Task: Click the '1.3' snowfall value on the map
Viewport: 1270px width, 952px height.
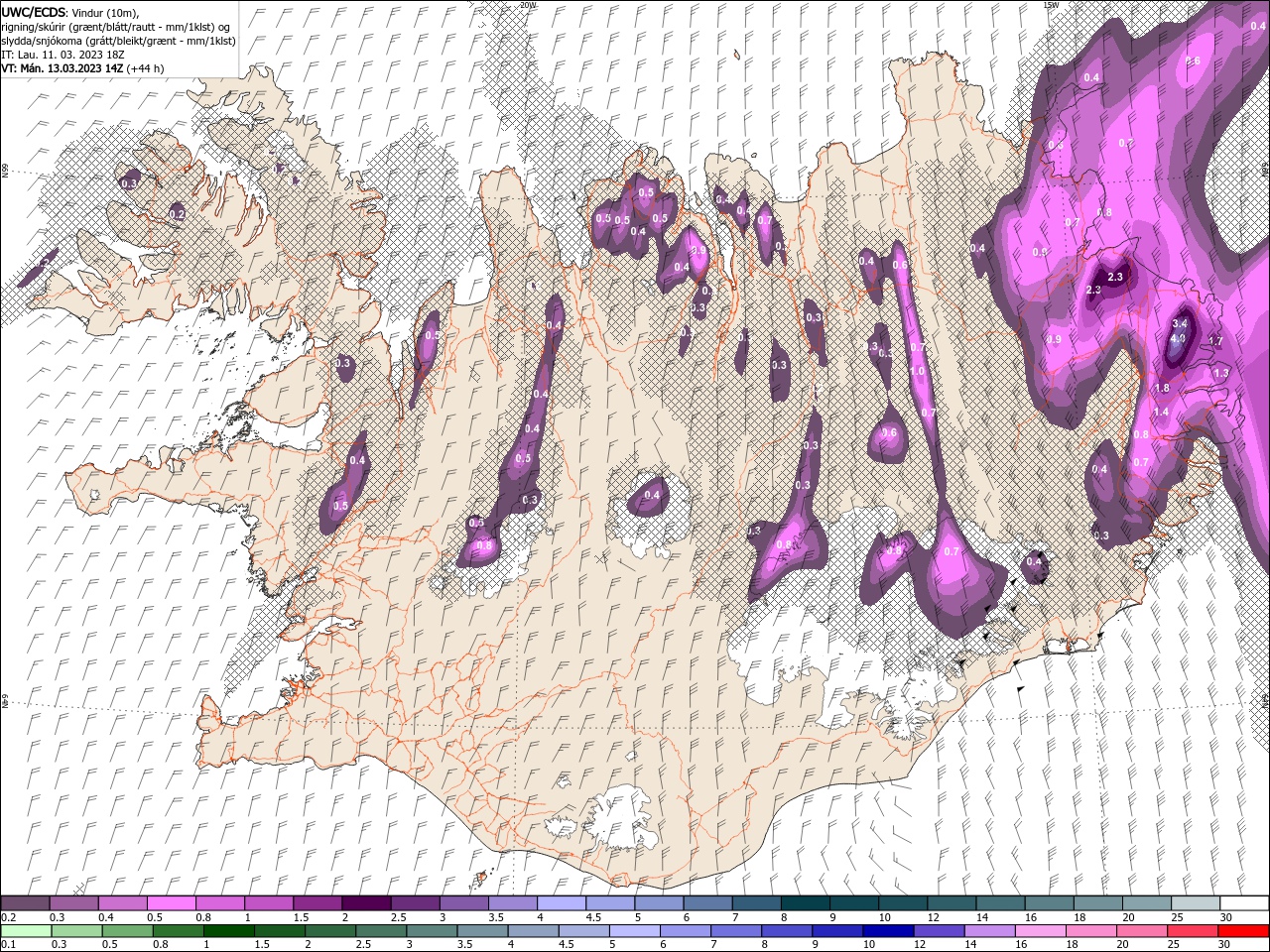Action: tap(1221, 373)
